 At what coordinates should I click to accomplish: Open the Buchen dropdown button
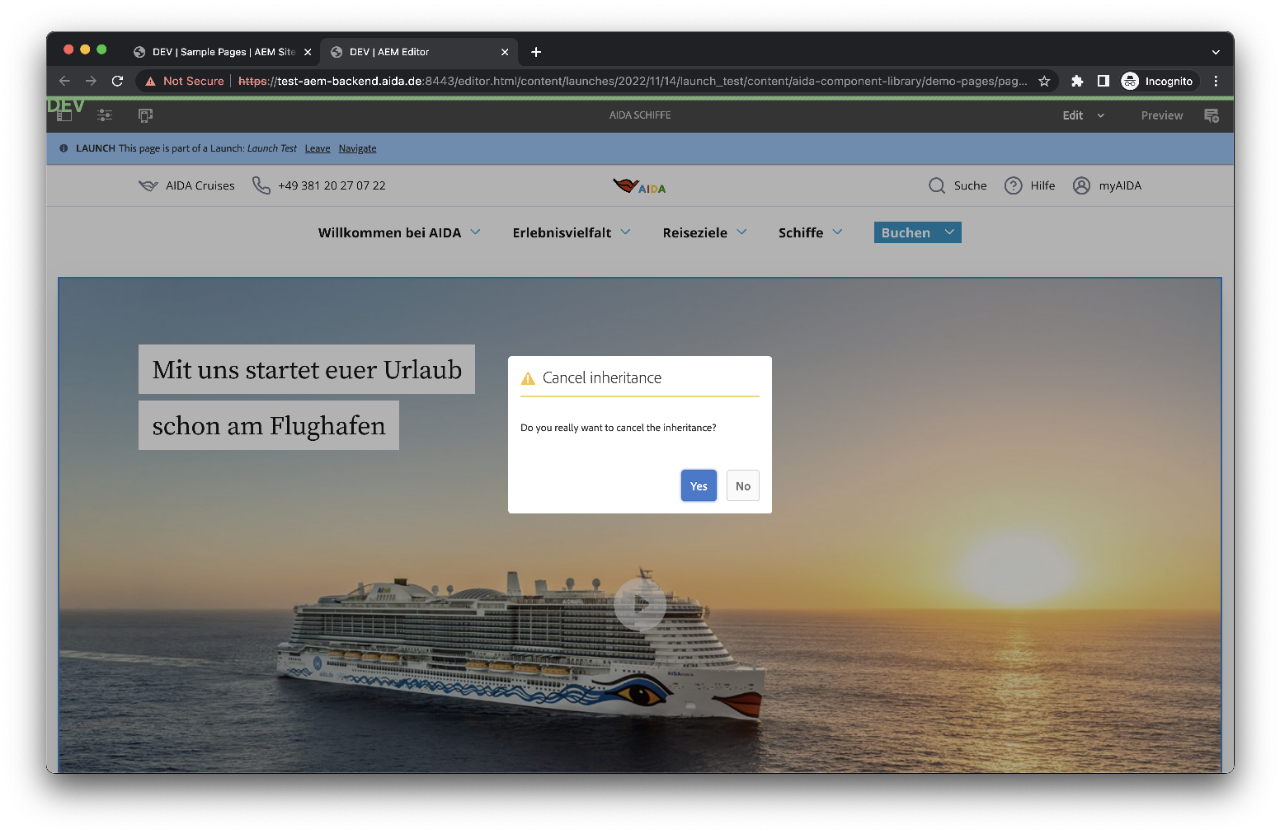coord(917,233)
